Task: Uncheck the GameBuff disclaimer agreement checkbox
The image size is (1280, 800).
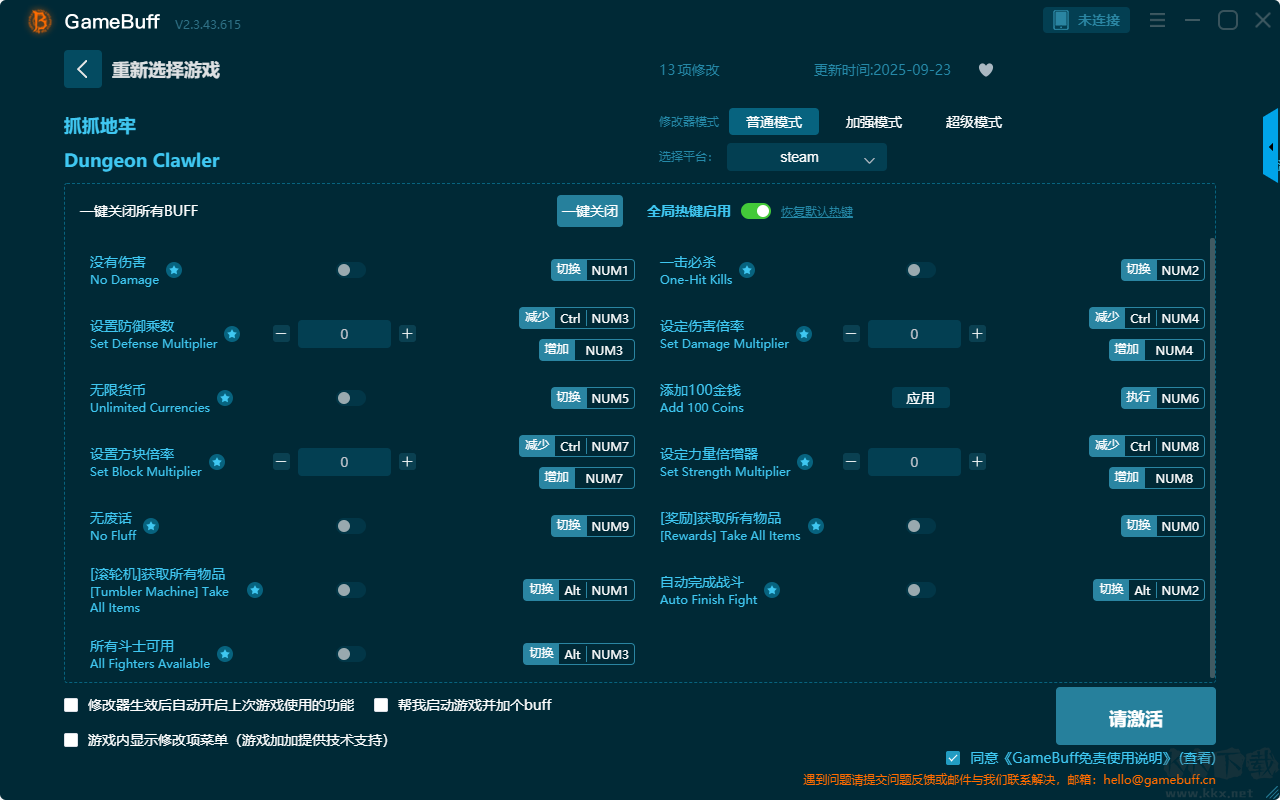Action: pyautogui.click(x=953, y=758)
